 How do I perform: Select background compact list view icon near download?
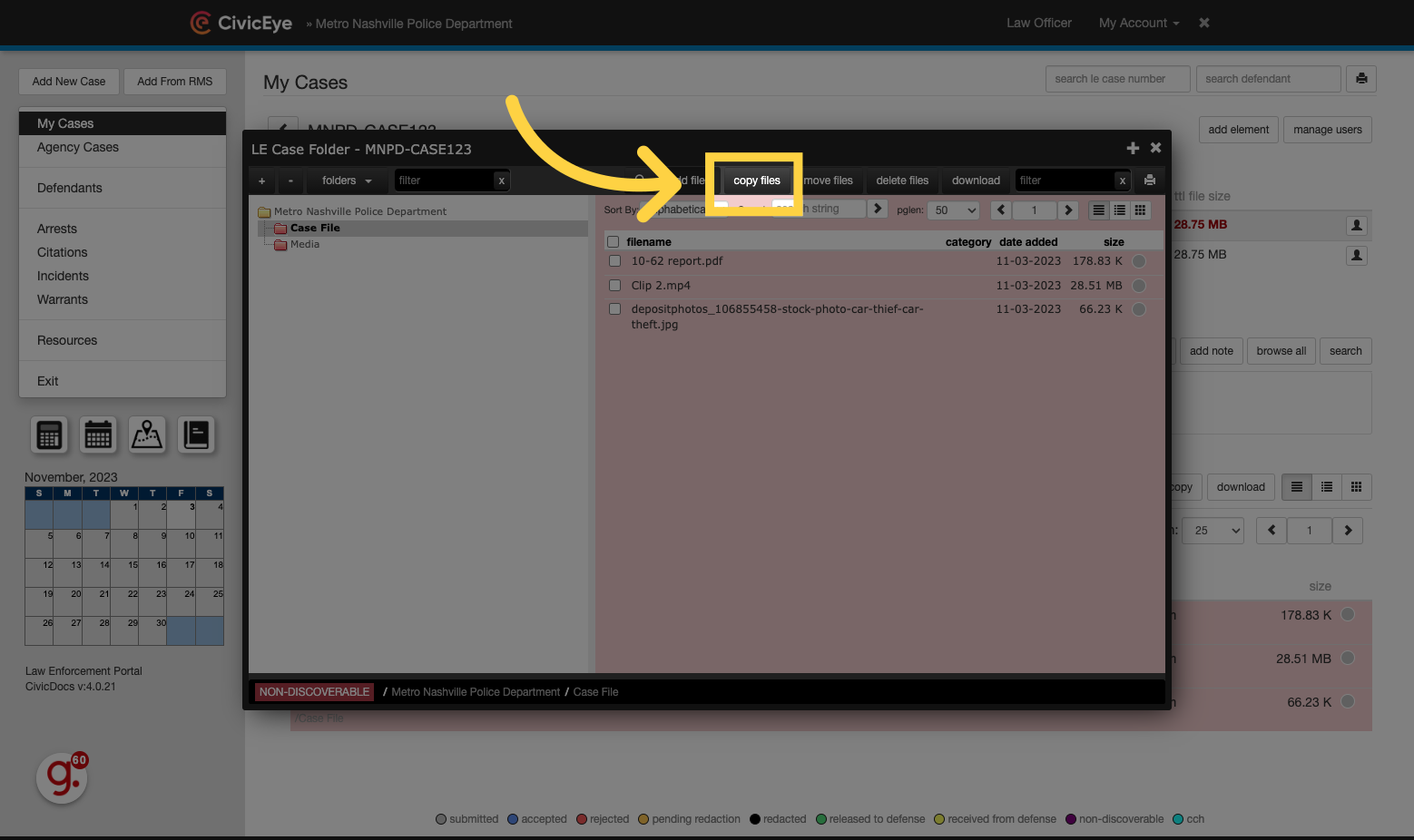click(x=1327, y=487)
